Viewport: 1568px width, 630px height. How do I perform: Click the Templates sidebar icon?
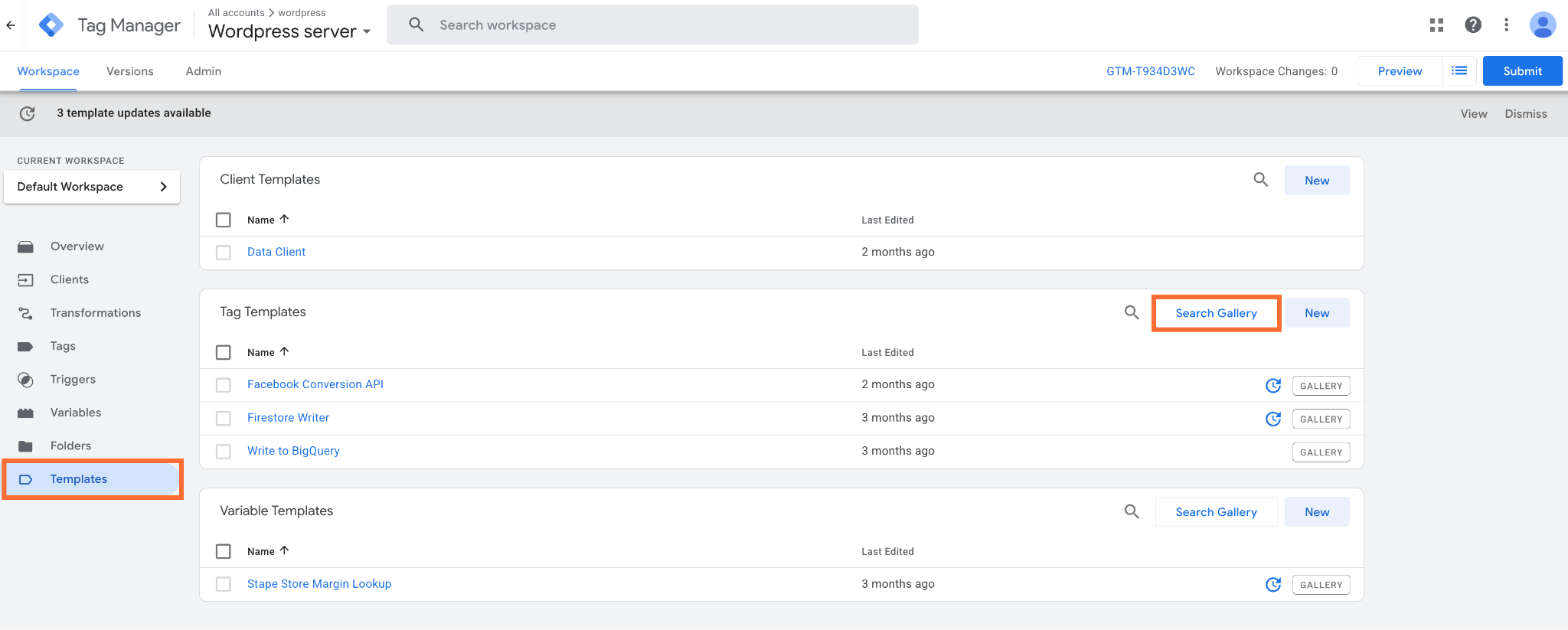coord(25,479)
